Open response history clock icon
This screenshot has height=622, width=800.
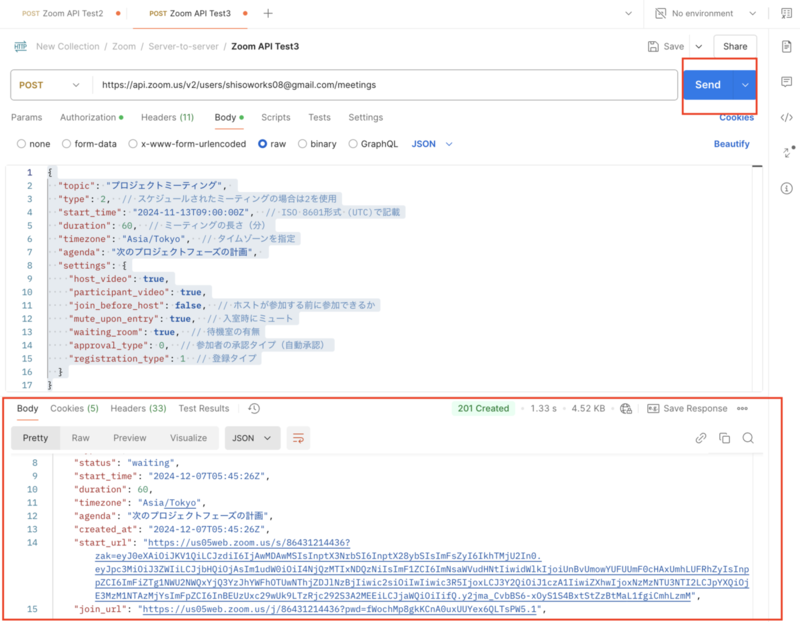(254, 408)
